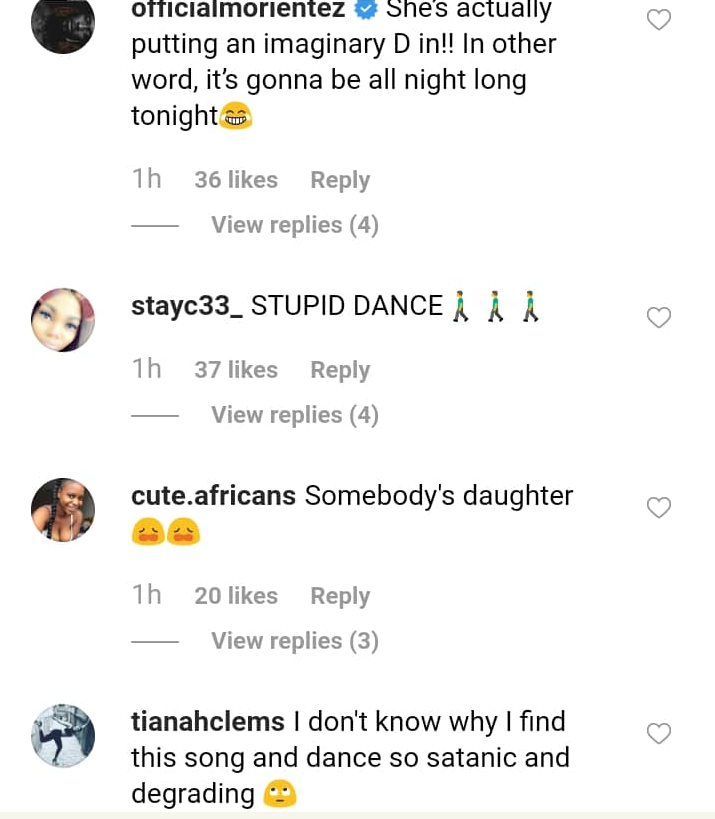
Task: Expand replies under officialmorientez comment
Action: coord(294,225)
